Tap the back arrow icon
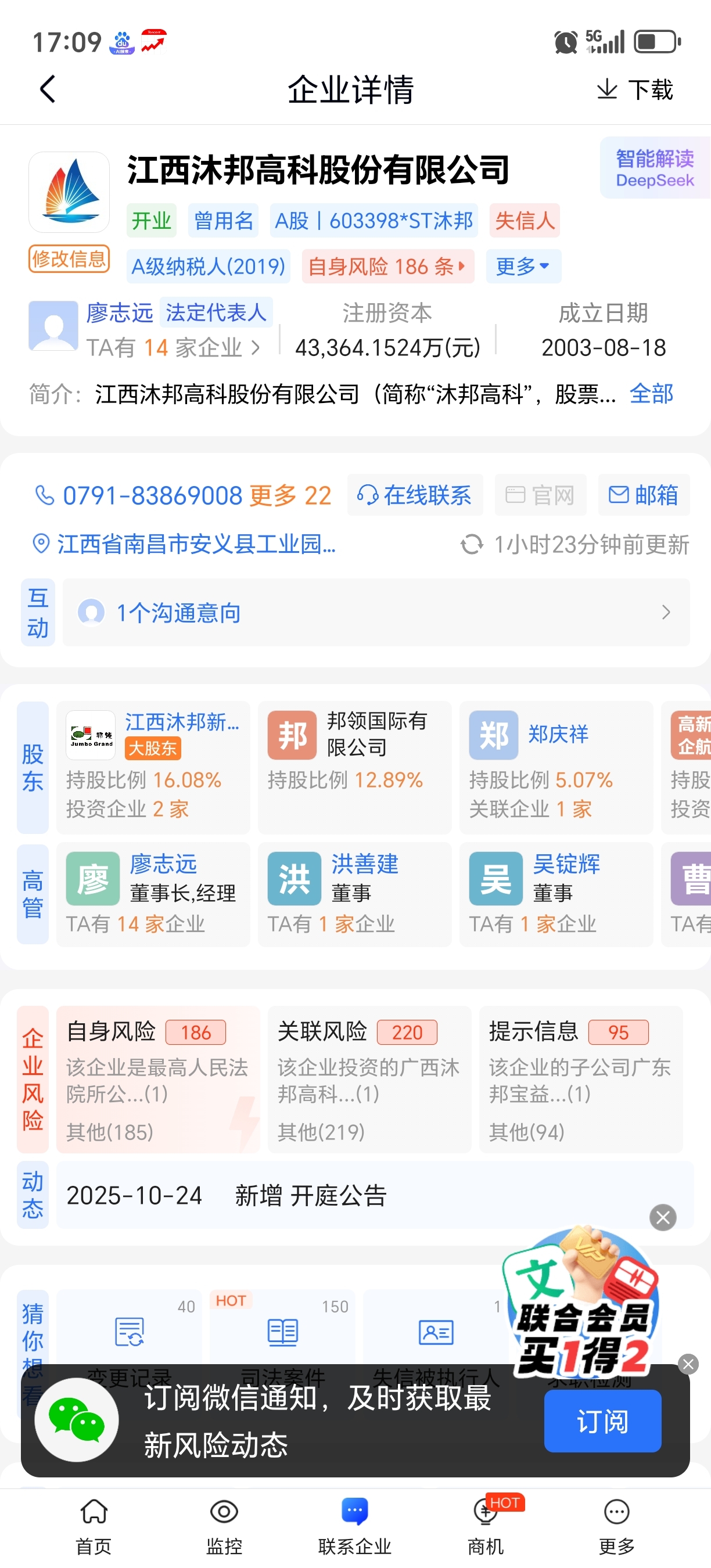 point(48,89)
